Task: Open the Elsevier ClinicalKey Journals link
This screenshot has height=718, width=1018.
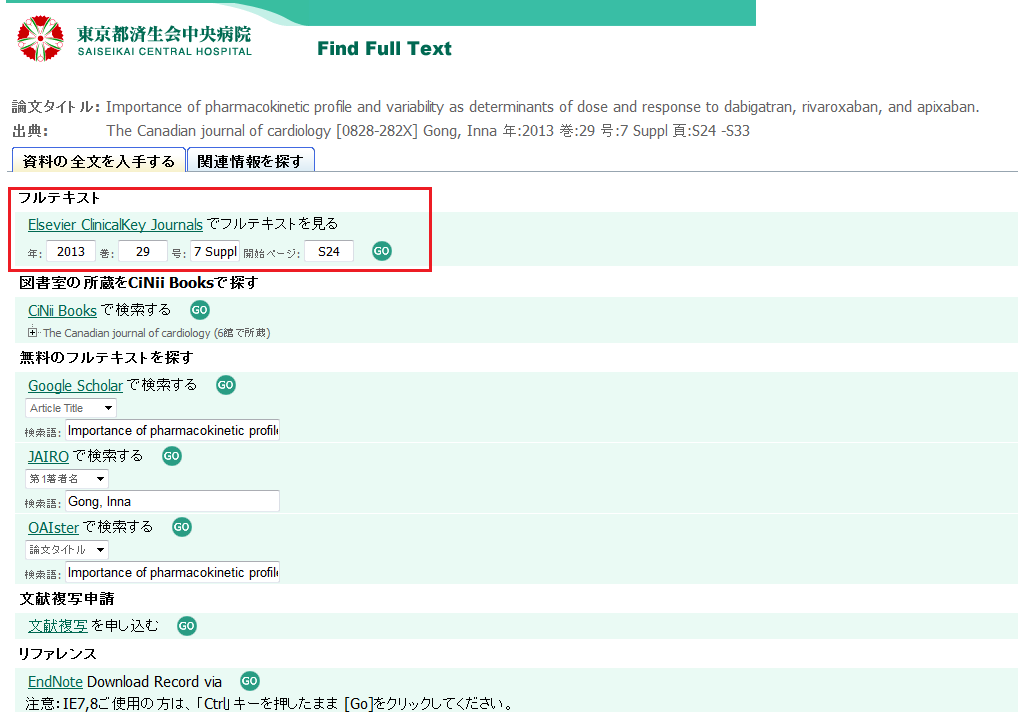Action: 116,225
